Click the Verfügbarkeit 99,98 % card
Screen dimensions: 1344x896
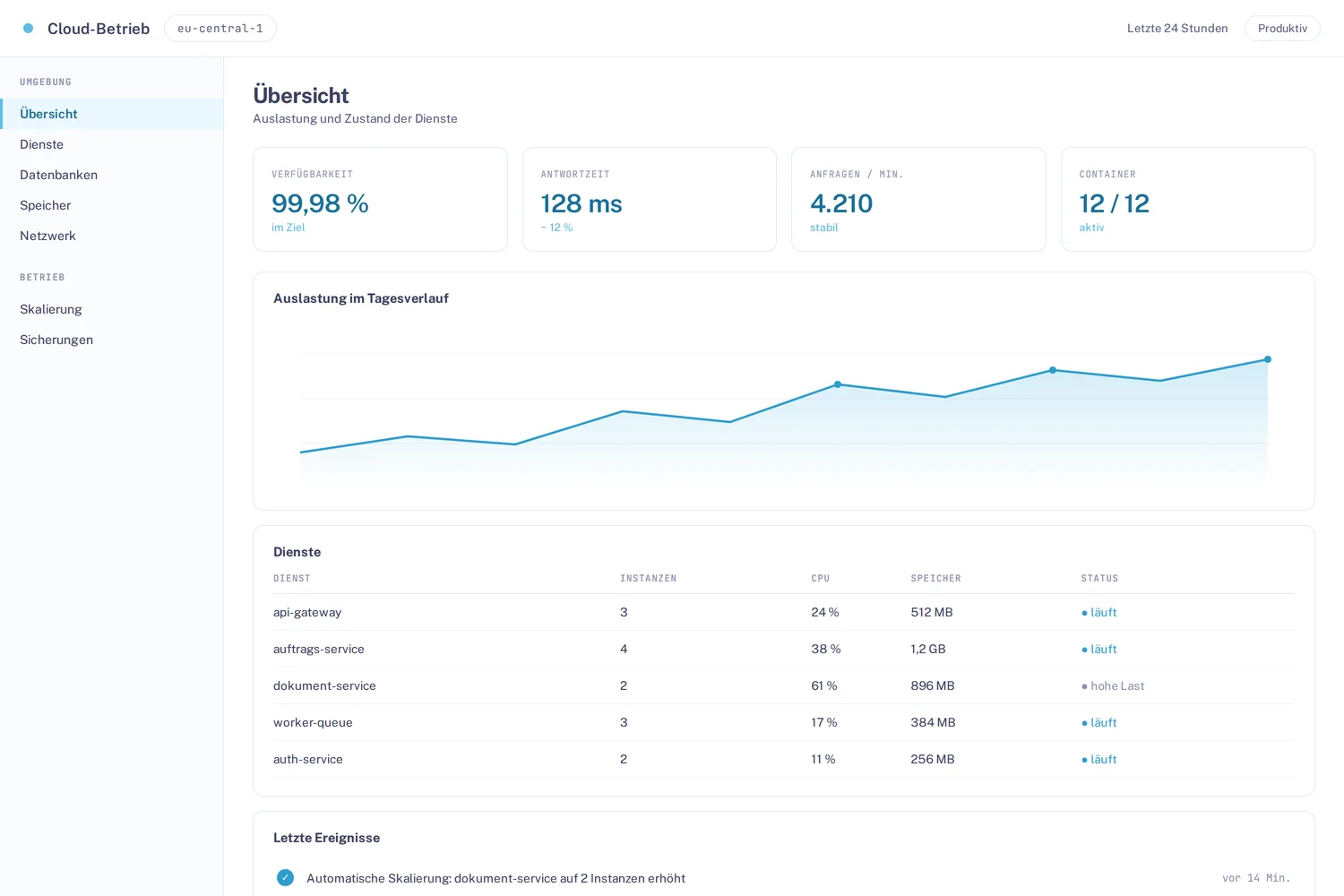click(380, 200)
